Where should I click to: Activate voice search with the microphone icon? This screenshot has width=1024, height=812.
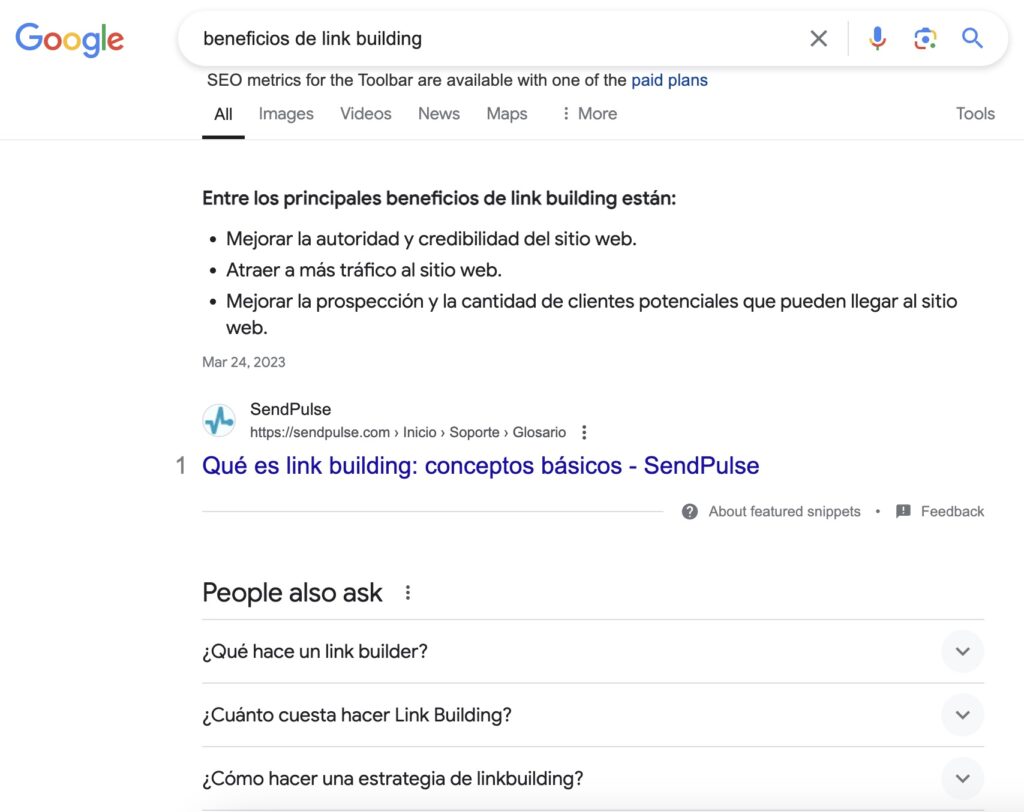877,38
